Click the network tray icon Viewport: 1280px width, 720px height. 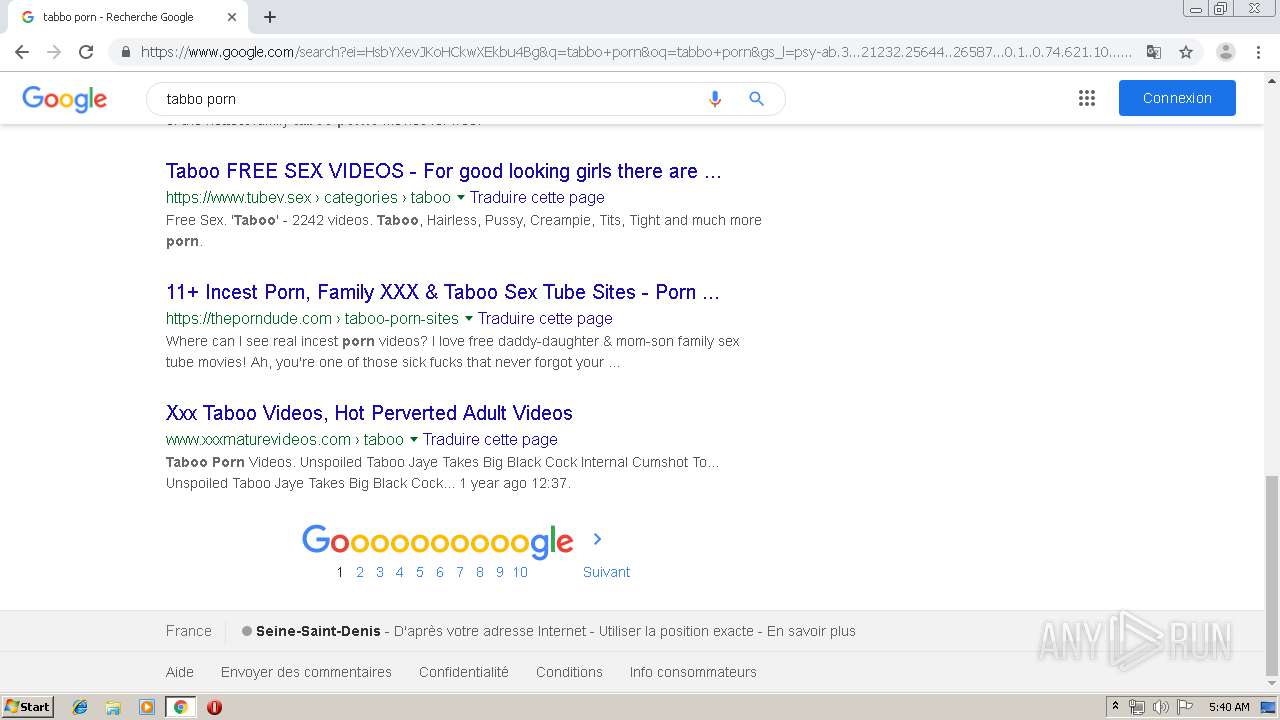[1137, 707]
